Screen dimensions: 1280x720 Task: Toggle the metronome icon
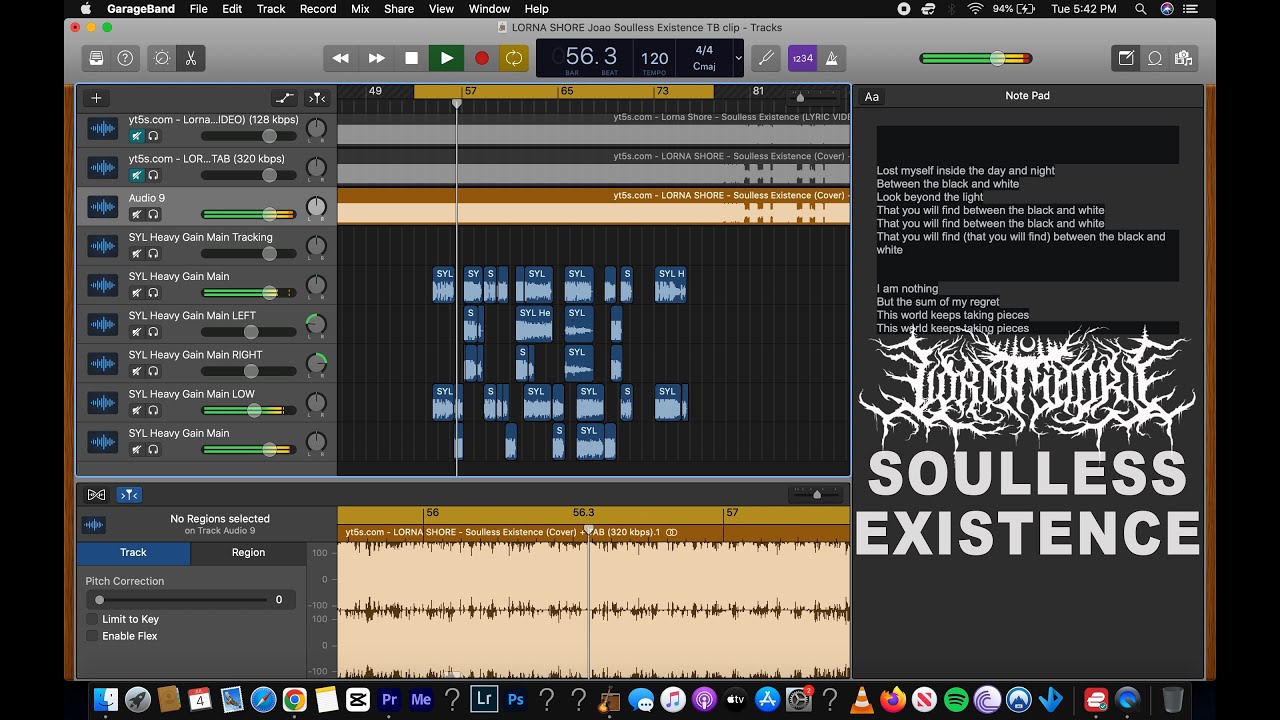point(832,58)
